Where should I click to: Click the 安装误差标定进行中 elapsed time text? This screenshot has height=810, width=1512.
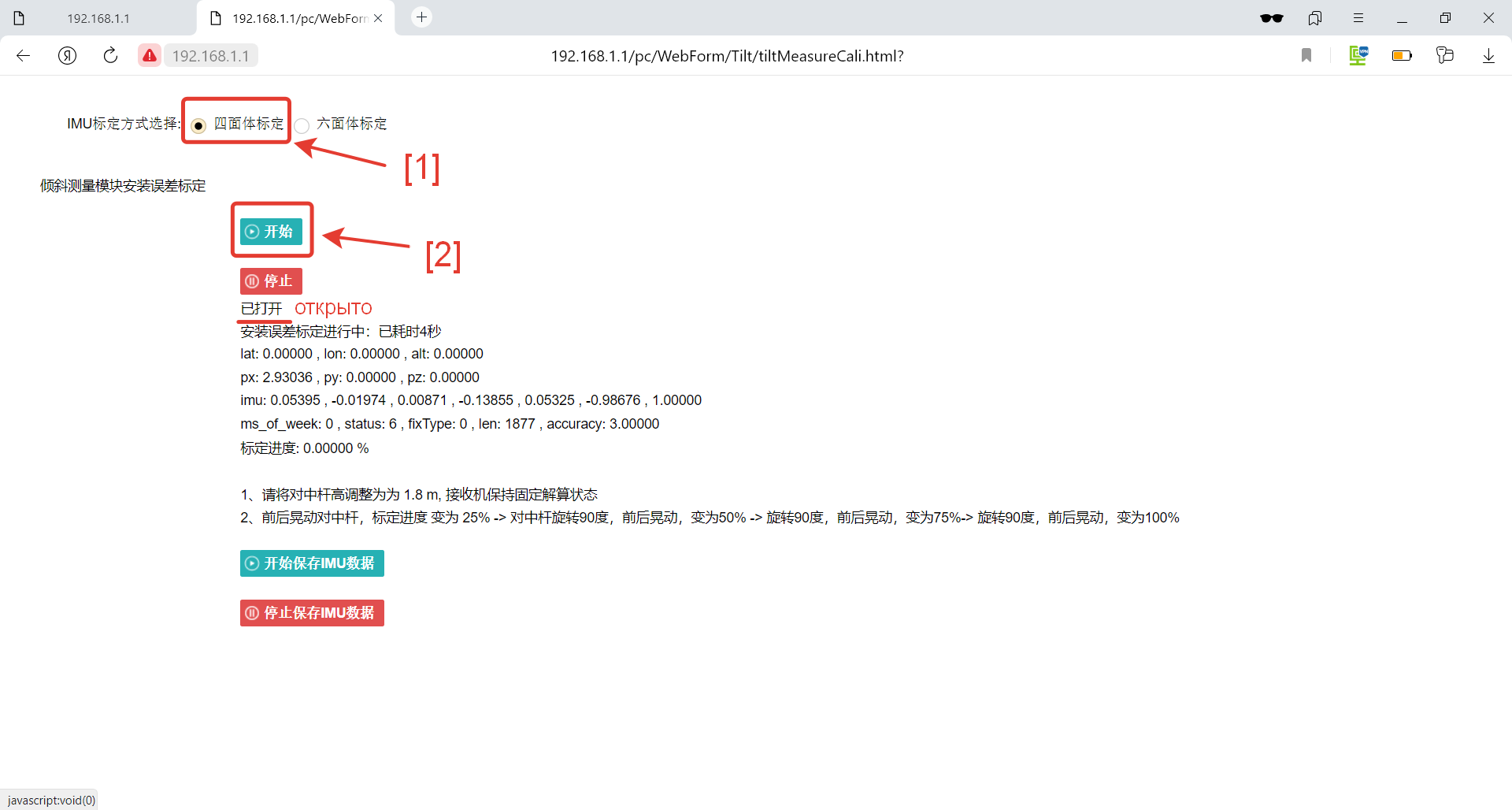341,331
